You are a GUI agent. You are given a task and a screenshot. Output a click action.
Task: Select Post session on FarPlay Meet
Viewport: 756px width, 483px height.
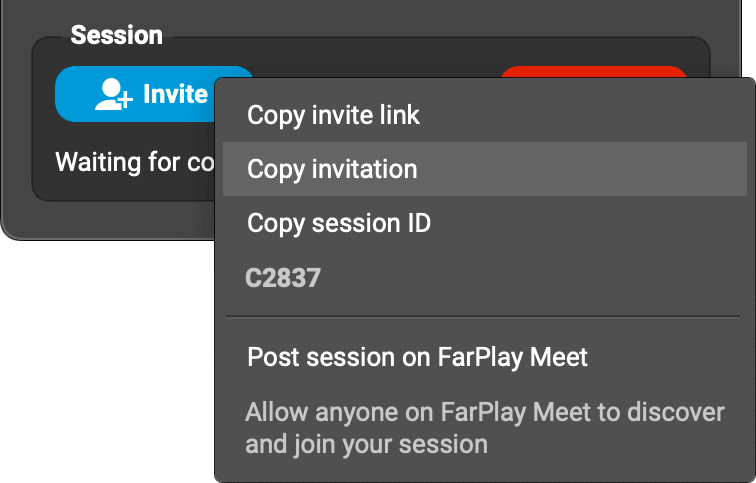pyautogui.click(x=417, y=357)
